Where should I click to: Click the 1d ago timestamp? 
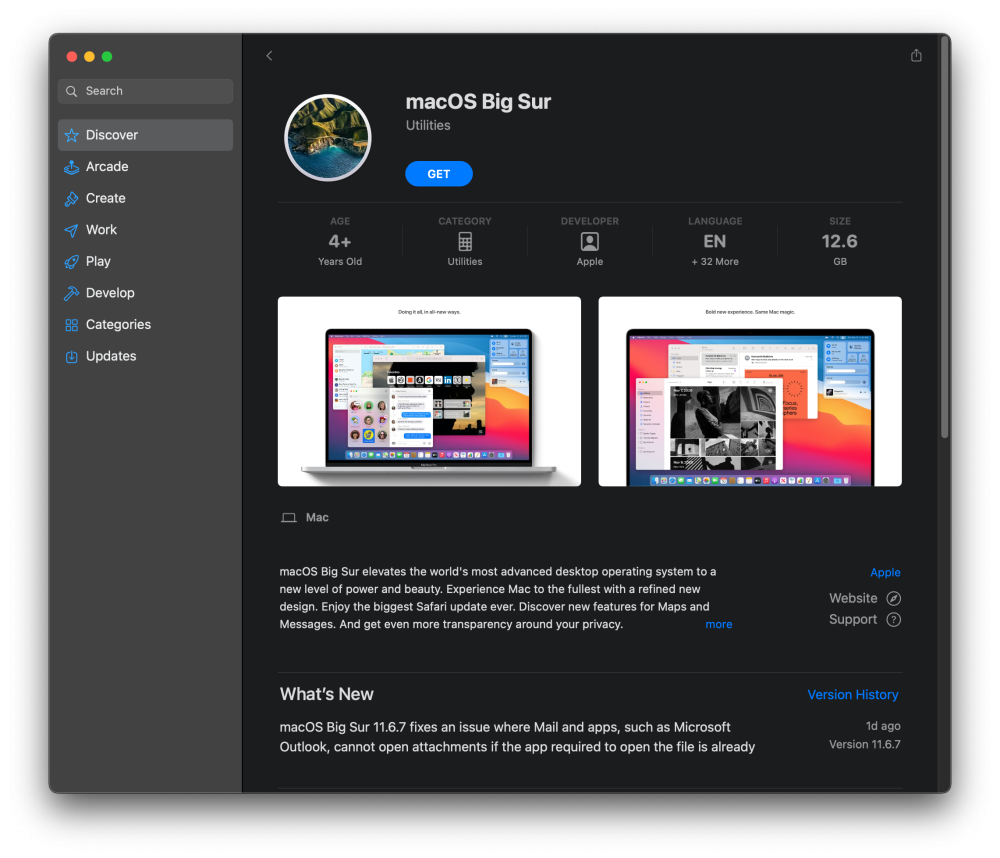(883, 726)
